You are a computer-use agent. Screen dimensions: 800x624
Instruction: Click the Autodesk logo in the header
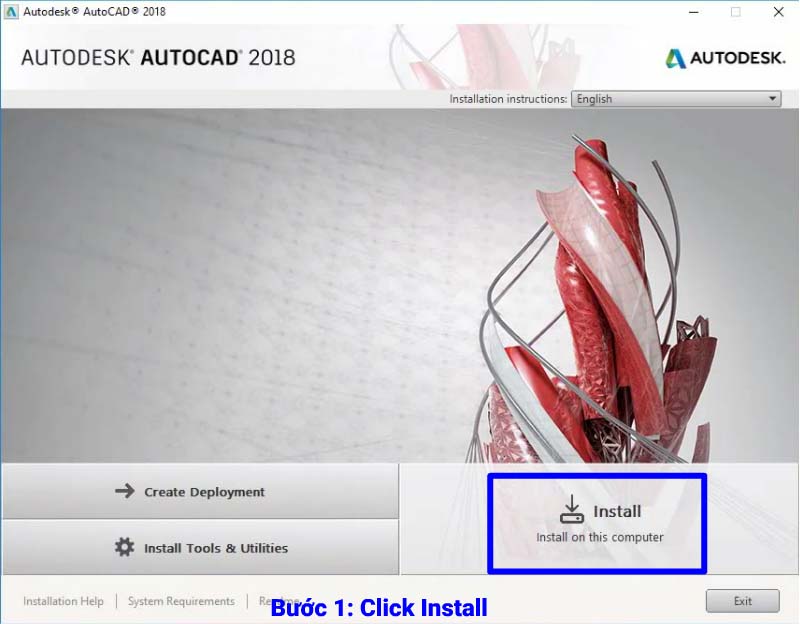(x=725, y=58)
